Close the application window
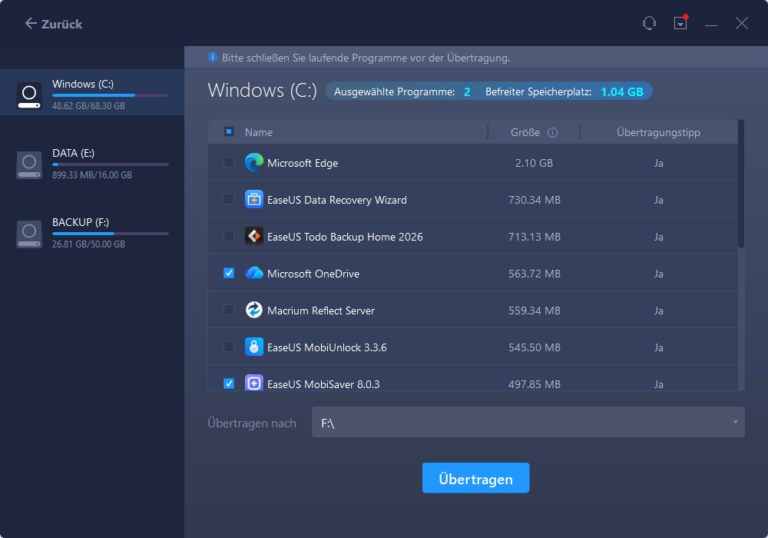This screenshot has height=538, width=768. click(x=742, y=23)
